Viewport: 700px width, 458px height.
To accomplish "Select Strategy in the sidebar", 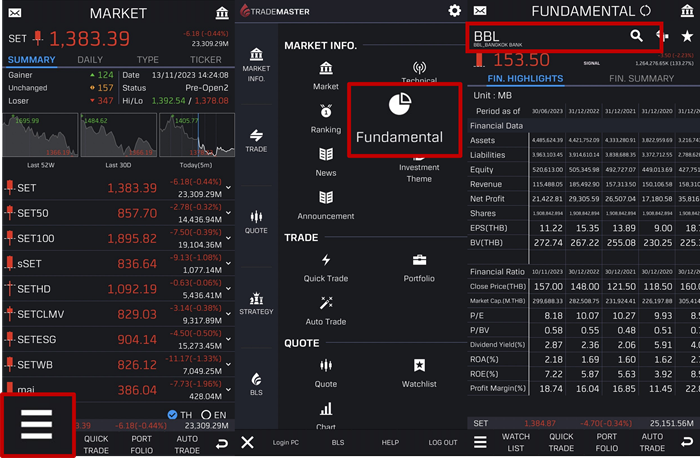I will (256, 304).
